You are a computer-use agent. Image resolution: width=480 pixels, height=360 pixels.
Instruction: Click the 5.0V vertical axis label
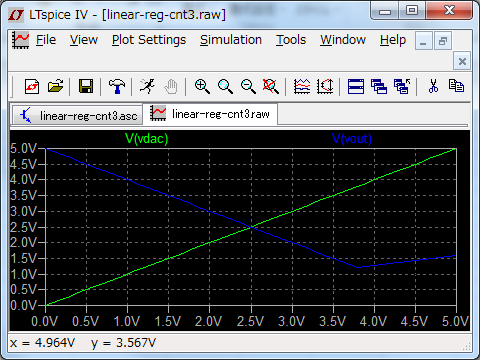23,148
